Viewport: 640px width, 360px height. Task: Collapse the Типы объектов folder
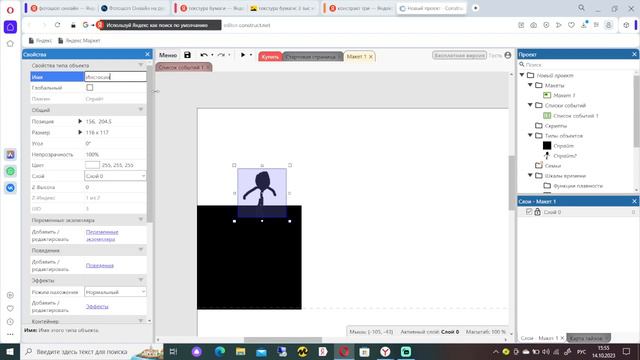530,135
